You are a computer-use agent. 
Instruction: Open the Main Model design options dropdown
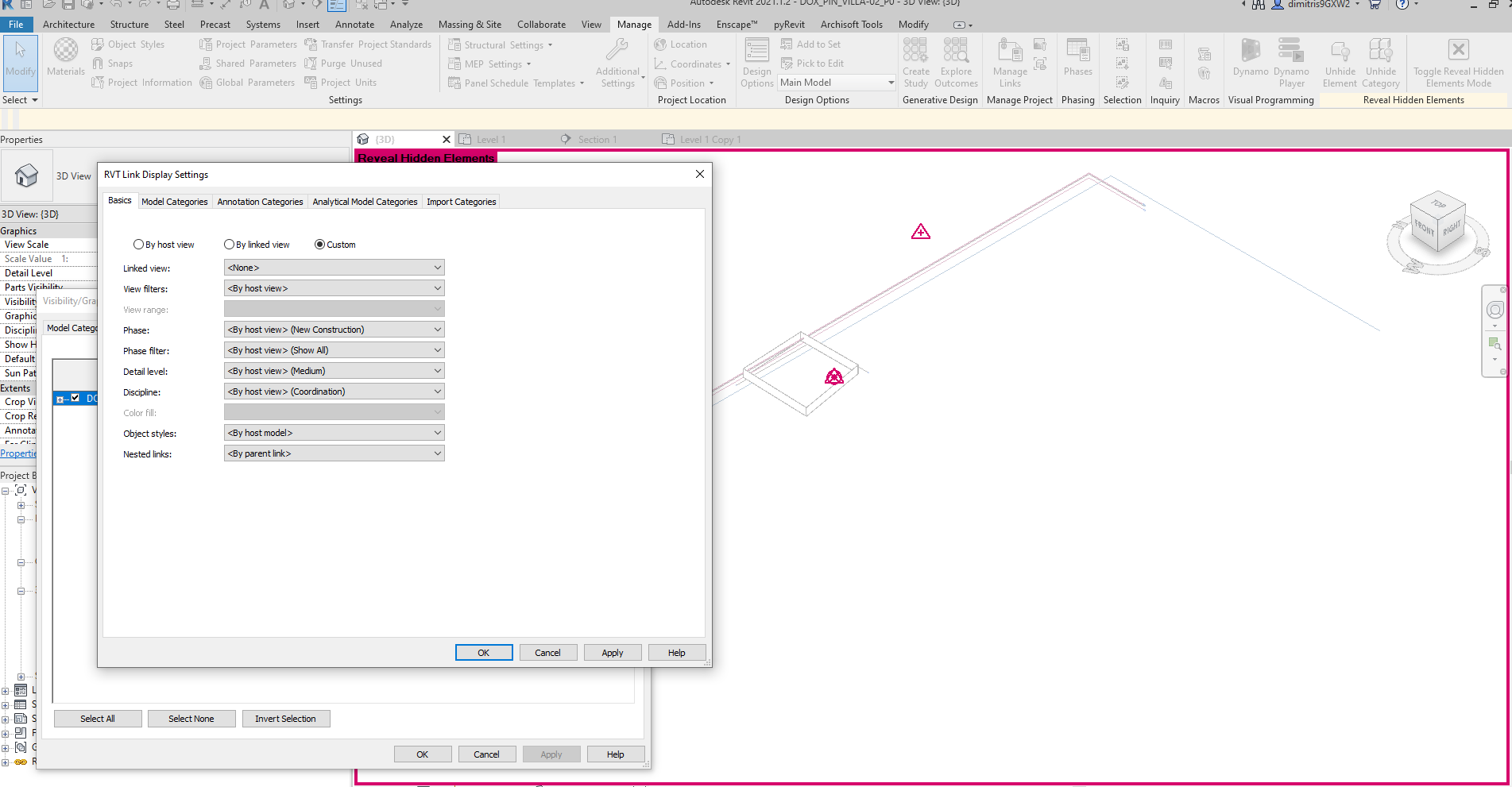(890, 82)
